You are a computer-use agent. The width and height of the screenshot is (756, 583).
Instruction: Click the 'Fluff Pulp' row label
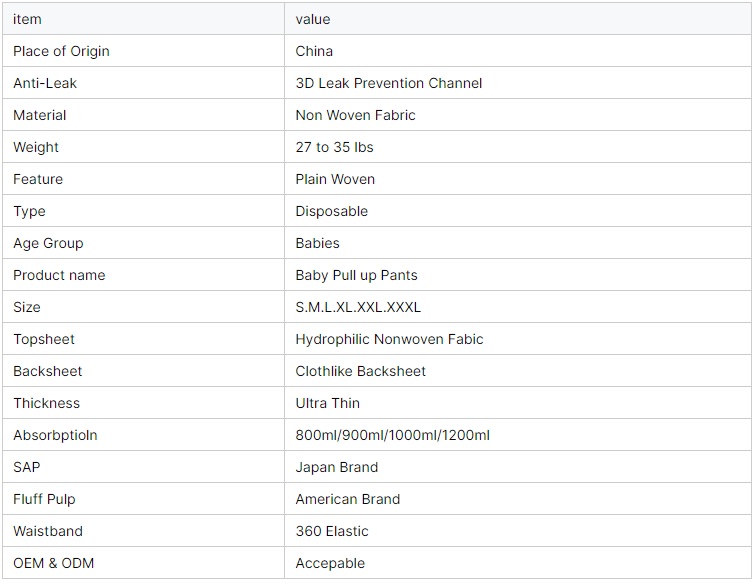44,499
